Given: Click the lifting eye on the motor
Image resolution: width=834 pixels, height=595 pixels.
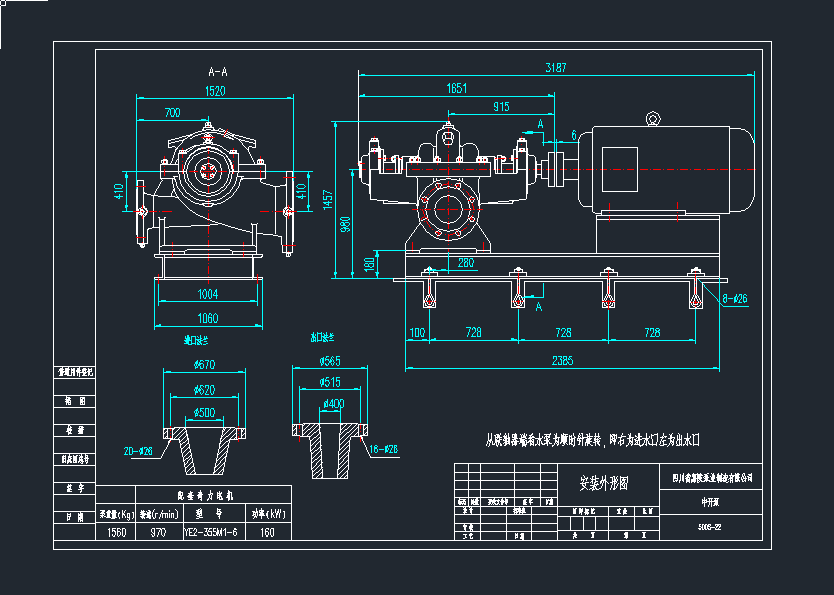Looking at the screenshot, I should pos(653,120).
